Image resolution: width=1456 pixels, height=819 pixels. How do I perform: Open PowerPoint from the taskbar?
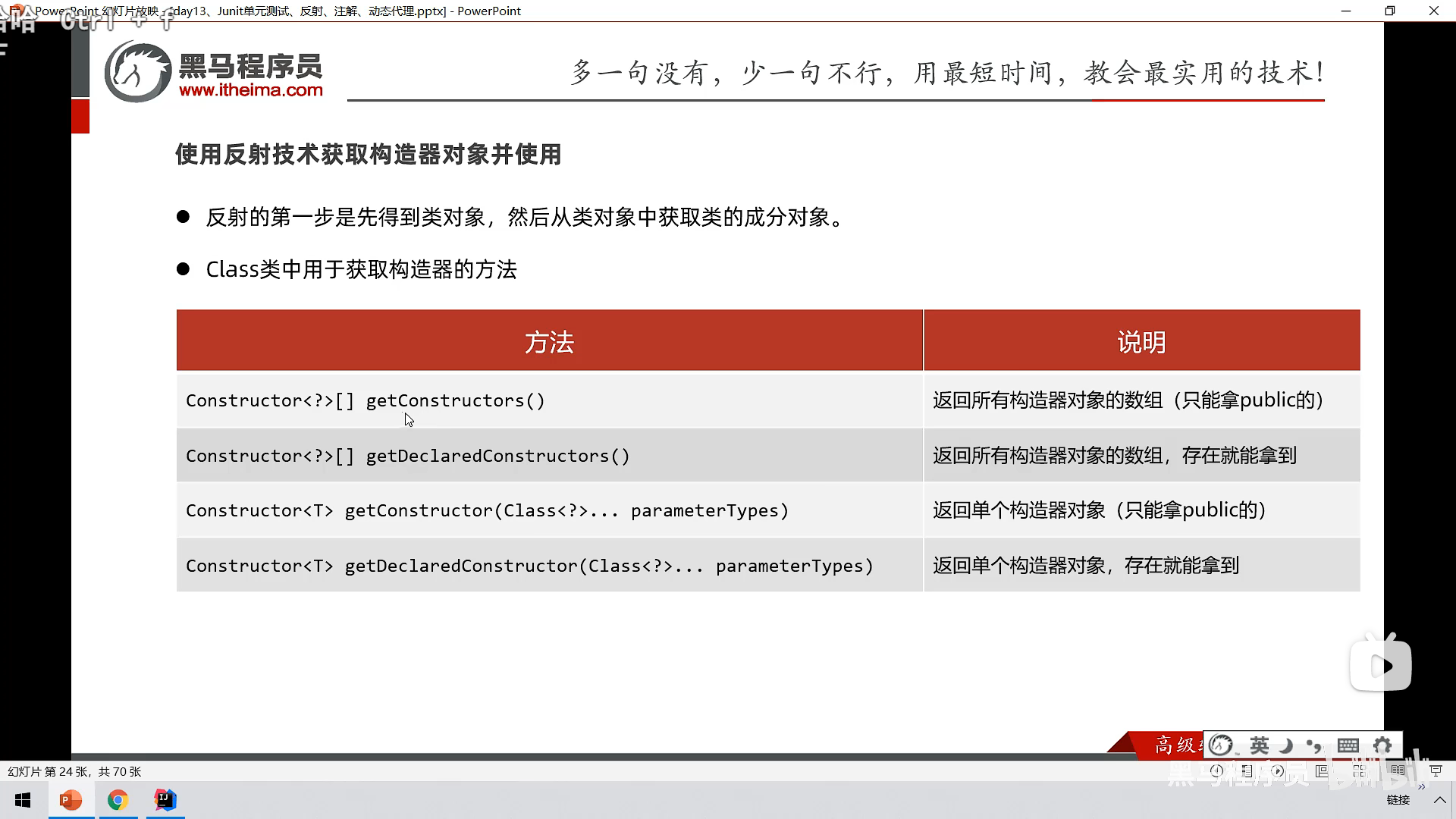(71, 800)
